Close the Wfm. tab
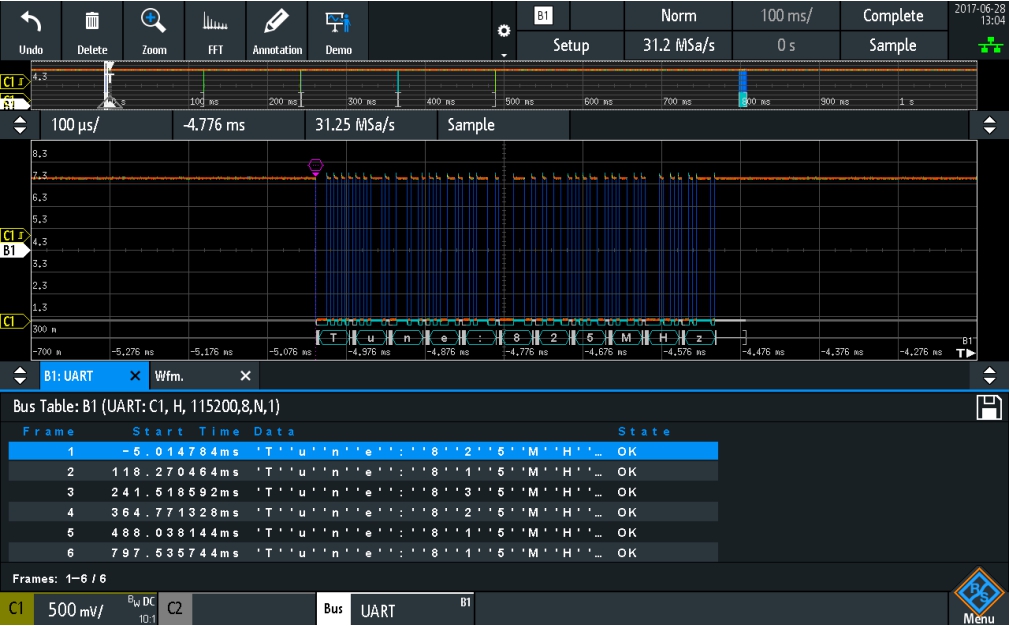1010x626 pixels. click(x=245, y=376)
